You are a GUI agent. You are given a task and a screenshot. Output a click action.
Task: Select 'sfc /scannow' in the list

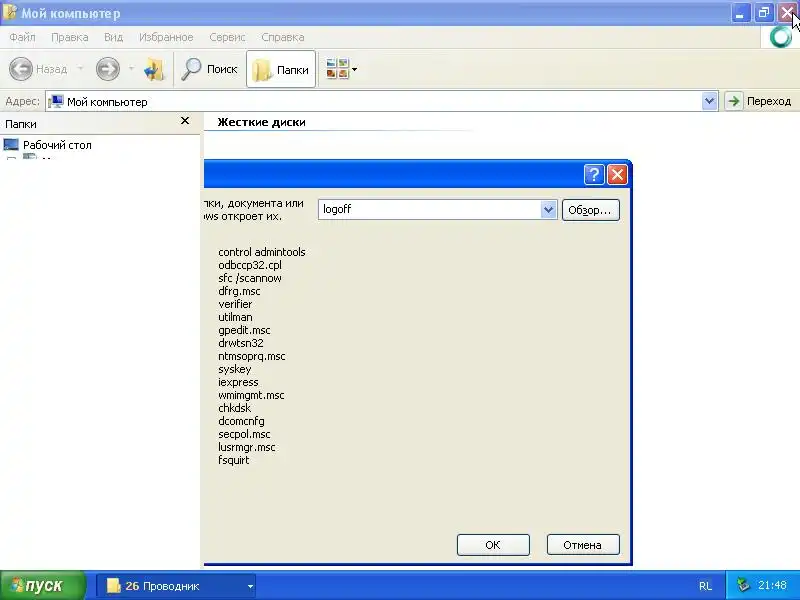[249, 278]
